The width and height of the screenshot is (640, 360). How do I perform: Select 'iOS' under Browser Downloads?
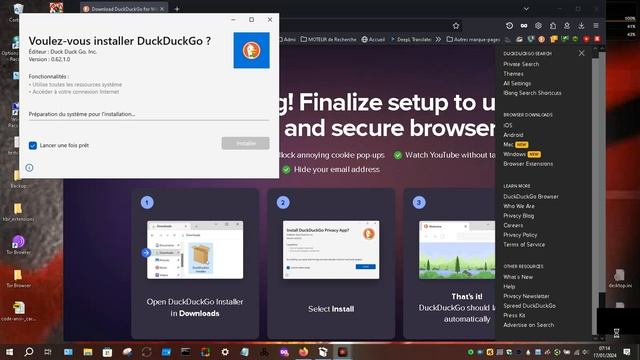pyautogui.click(x=508, y=125)
